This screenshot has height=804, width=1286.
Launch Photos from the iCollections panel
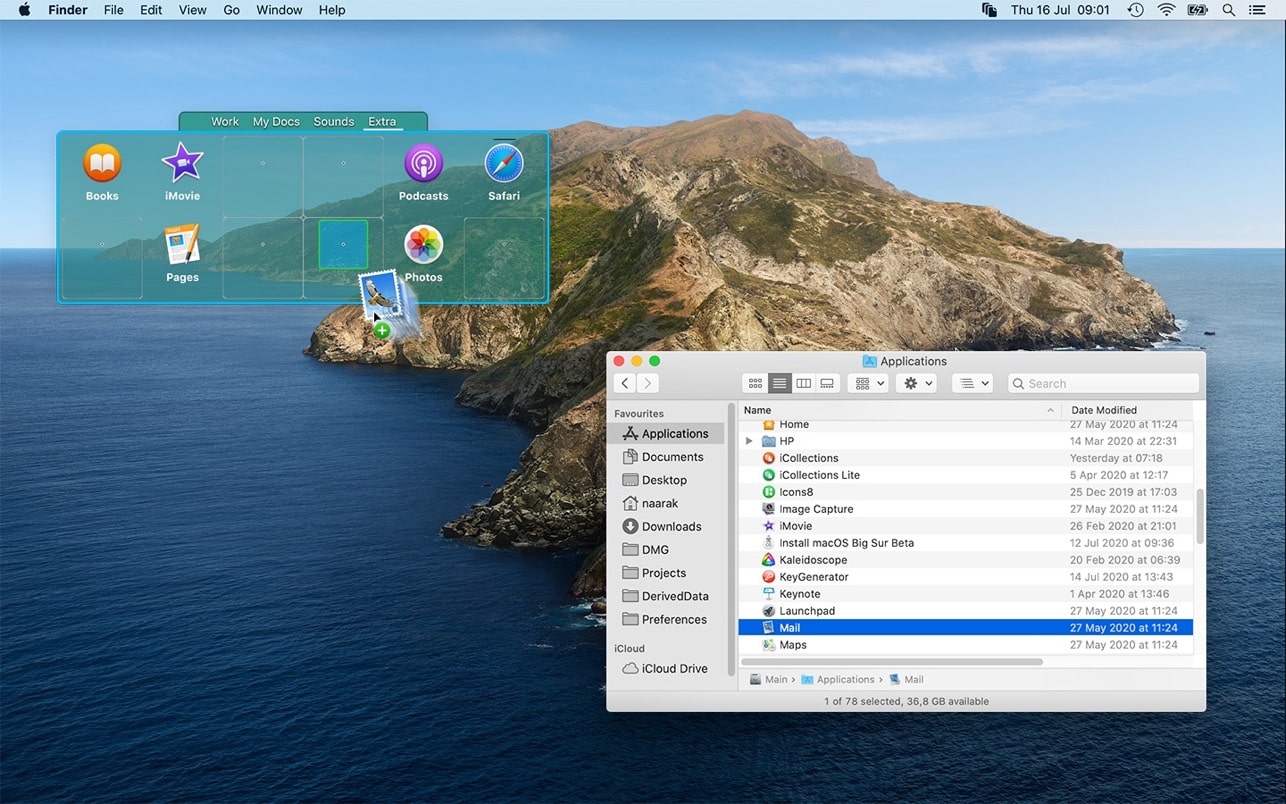click(x=423, y=245)
